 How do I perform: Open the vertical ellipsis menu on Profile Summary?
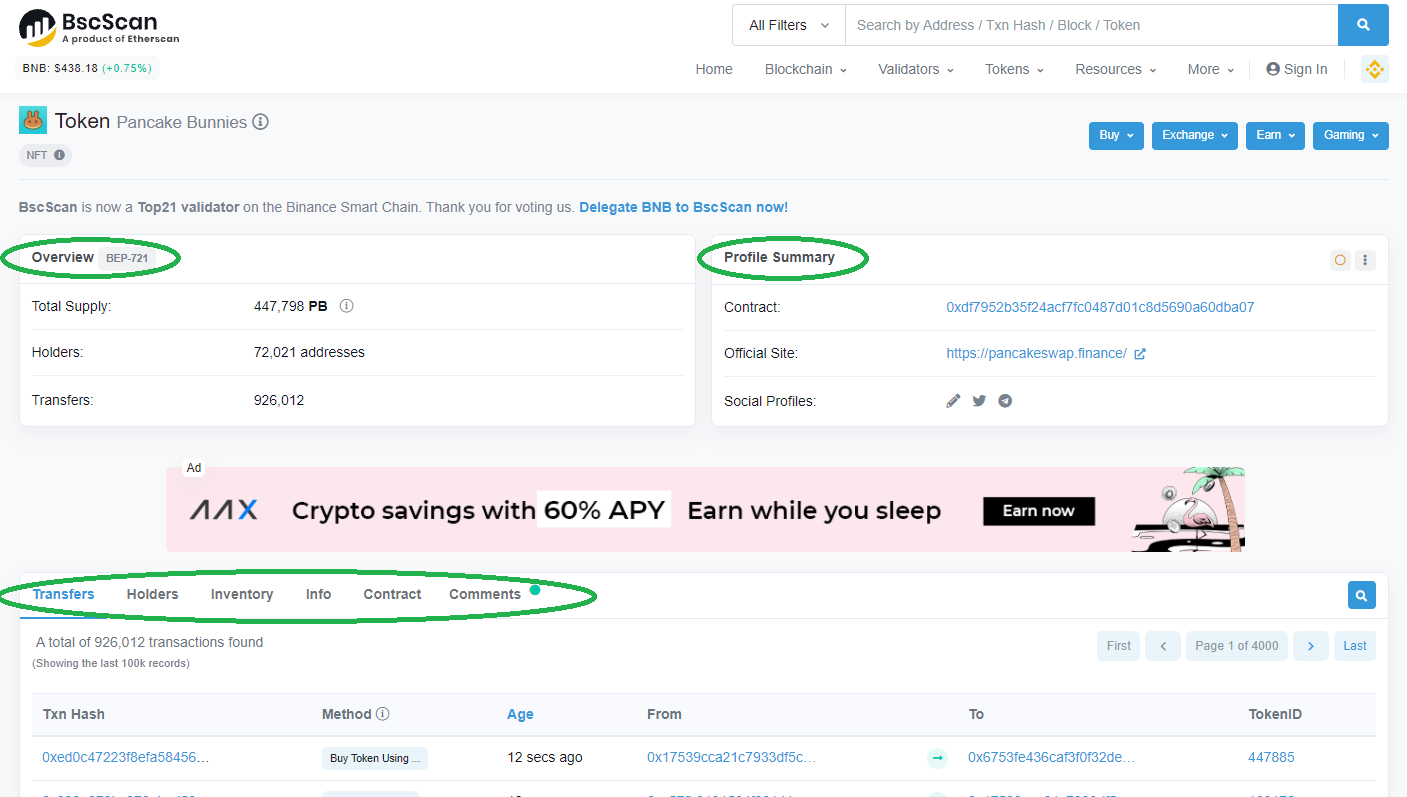(1365, 259)
